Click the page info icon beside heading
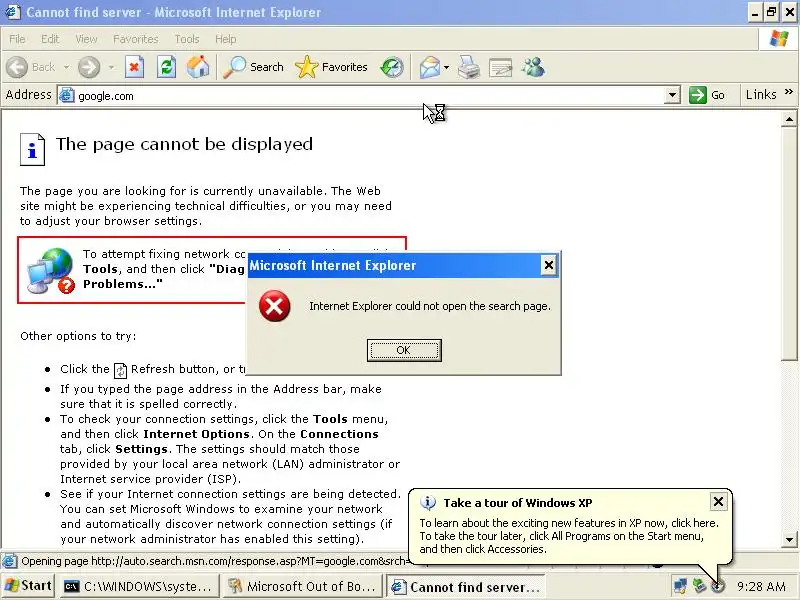 coord(32,149)
